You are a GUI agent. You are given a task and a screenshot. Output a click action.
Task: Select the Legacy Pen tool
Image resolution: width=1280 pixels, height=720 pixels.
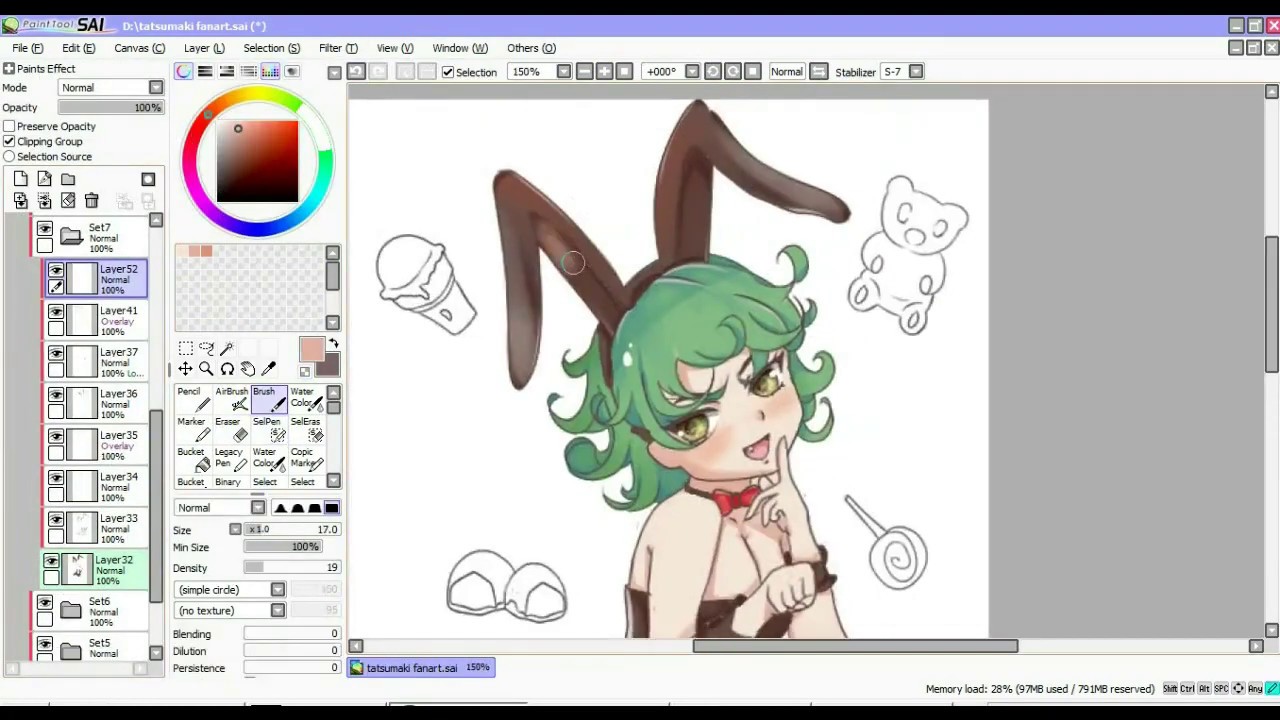231,460
